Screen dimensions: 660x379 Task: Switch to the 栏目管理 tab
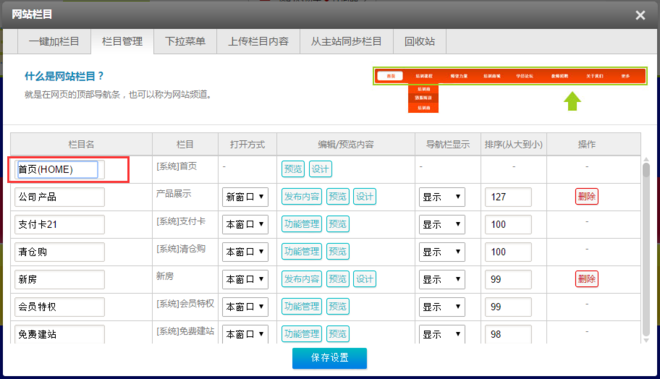point(122,41)
